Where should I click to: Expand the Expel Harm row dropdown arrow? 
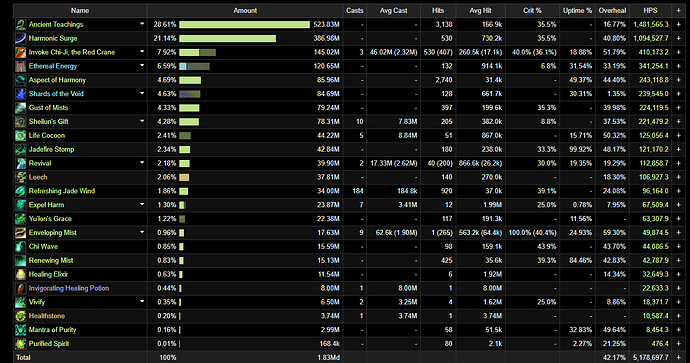click(142, 205)
